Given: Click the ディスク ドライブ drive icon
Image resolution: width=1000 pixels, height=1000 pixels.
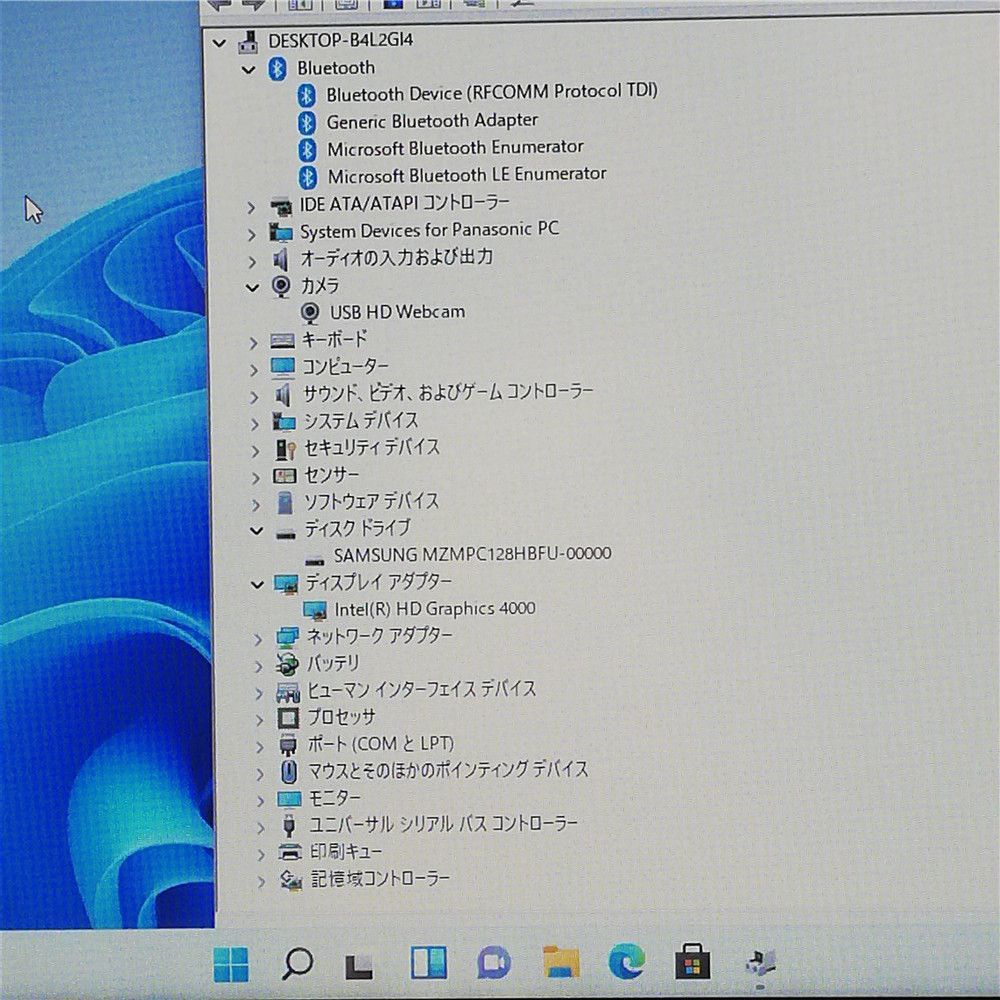Looking at the screenshot, I should click(x=286, y=533).
